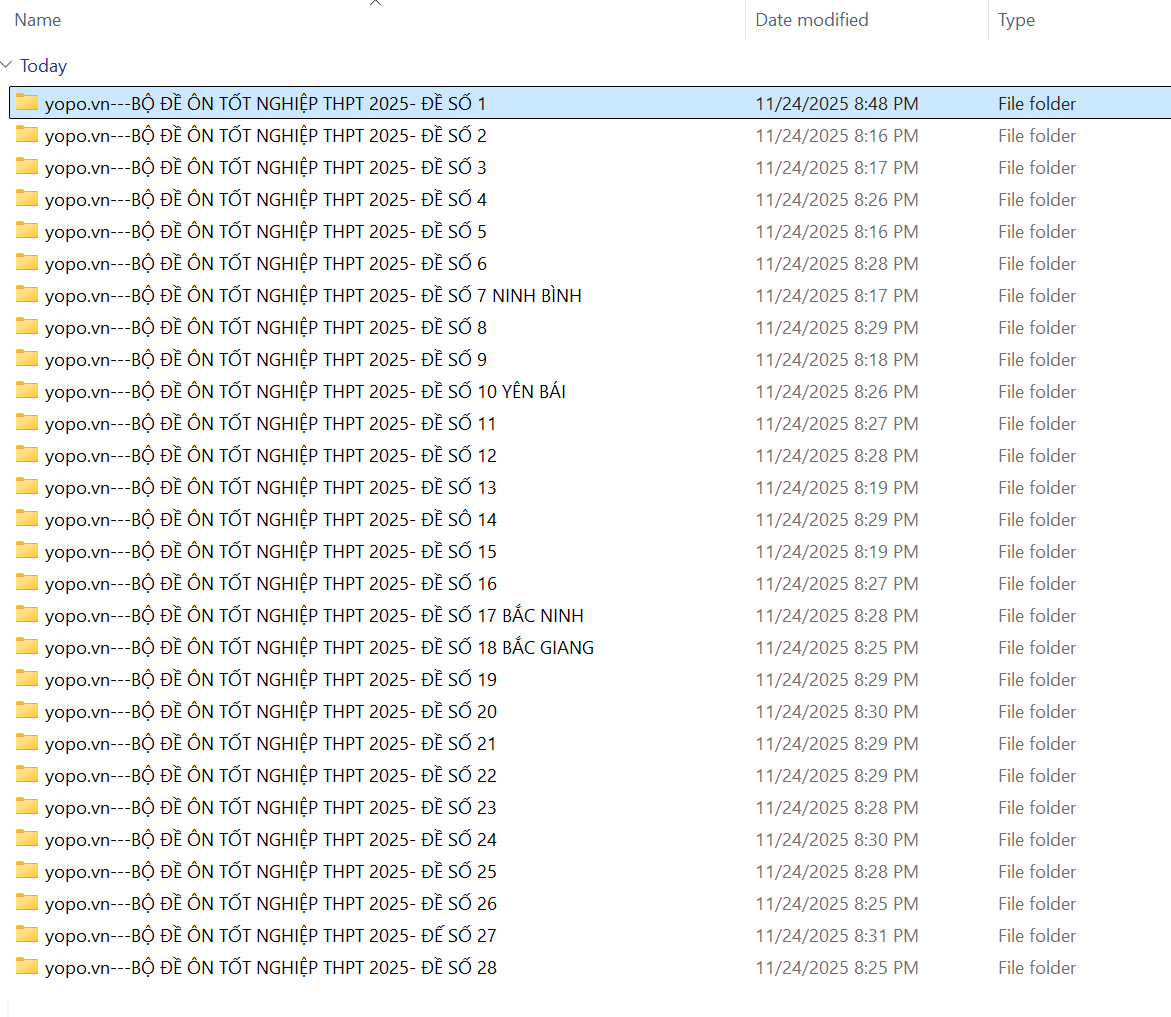
Task: Select folder name ĐỀ SỐ 20
Action: pyautogui.click(x=270, y=712)
